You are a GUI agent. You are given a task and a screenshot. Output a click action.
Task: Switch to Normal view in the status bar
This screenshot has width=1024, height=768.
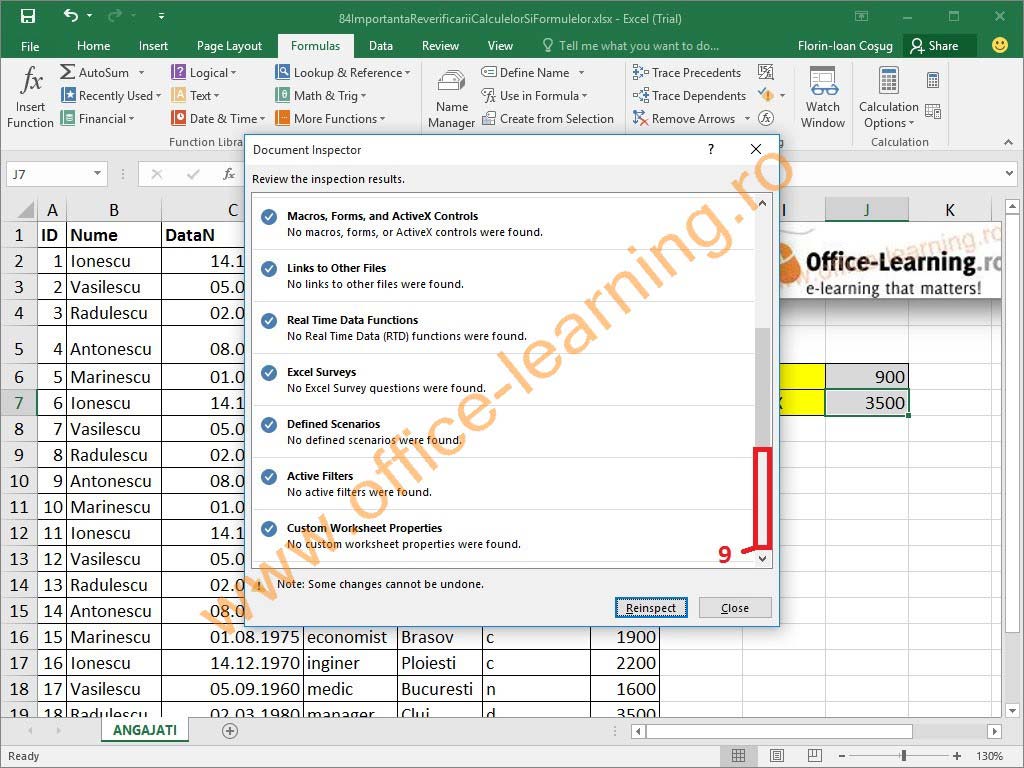(738, 756)
